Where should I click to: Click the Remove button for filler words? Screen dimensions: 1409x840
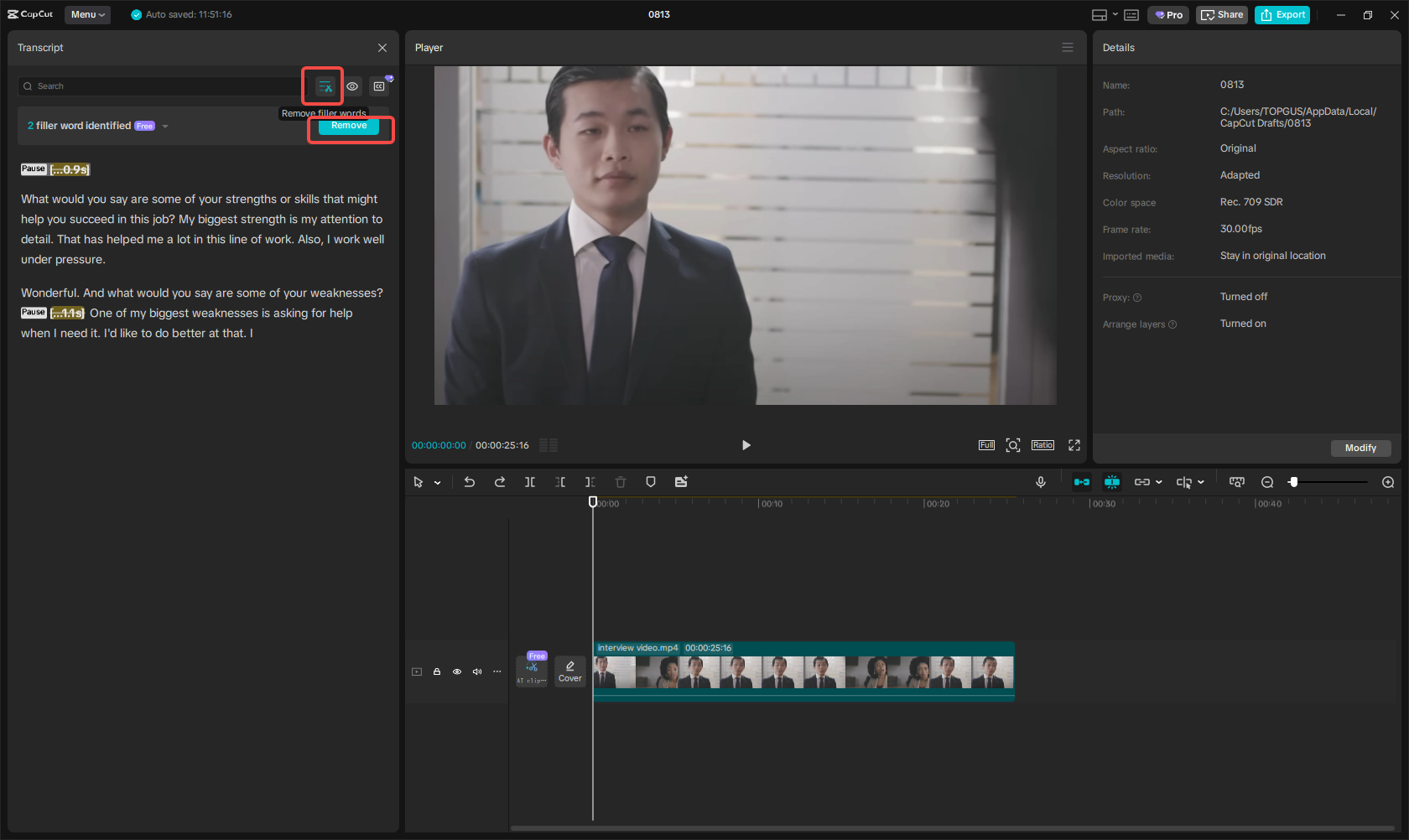tap(348, 126)
